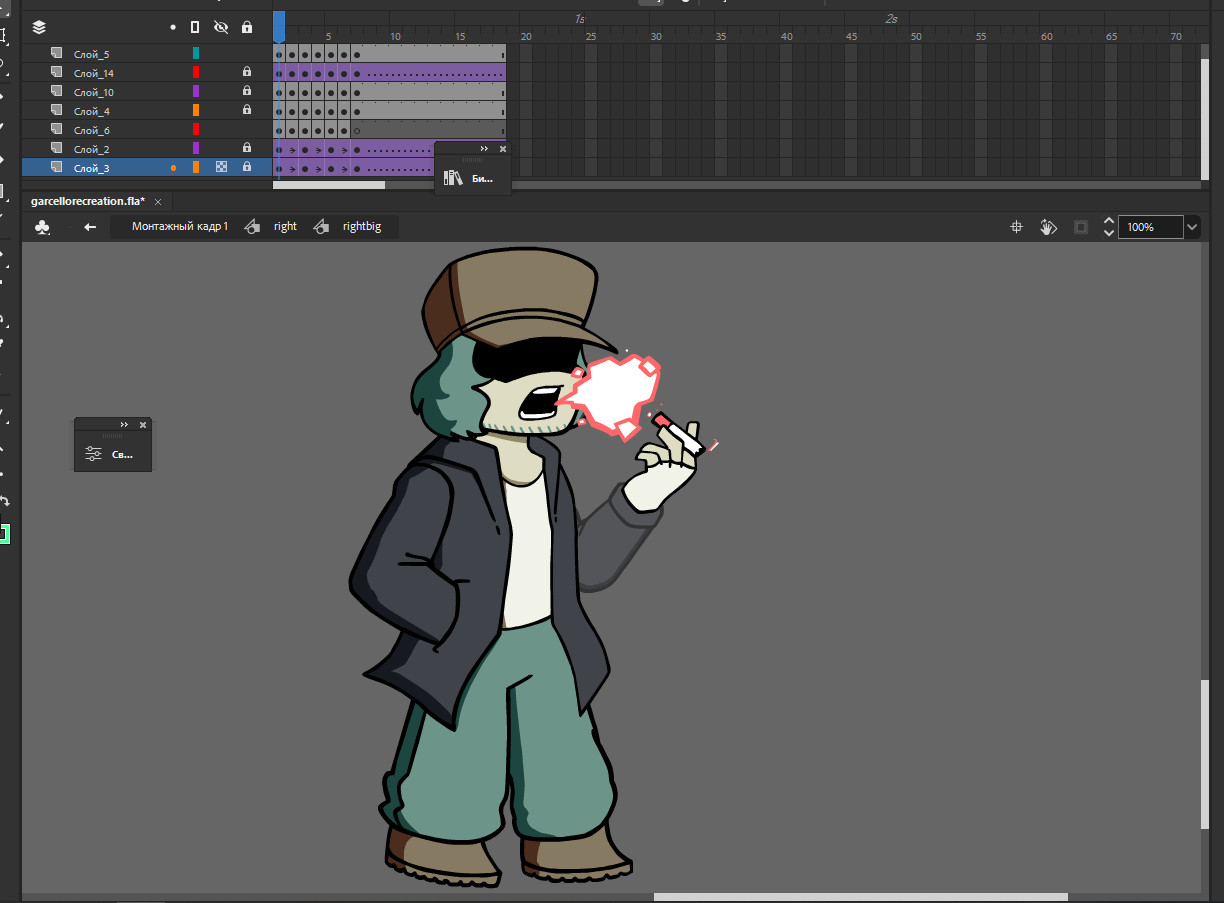Viewport: 1224px width, 903px height.
Task: Click the layers stack icon in timeline header
Action: (x=39, y=27)
